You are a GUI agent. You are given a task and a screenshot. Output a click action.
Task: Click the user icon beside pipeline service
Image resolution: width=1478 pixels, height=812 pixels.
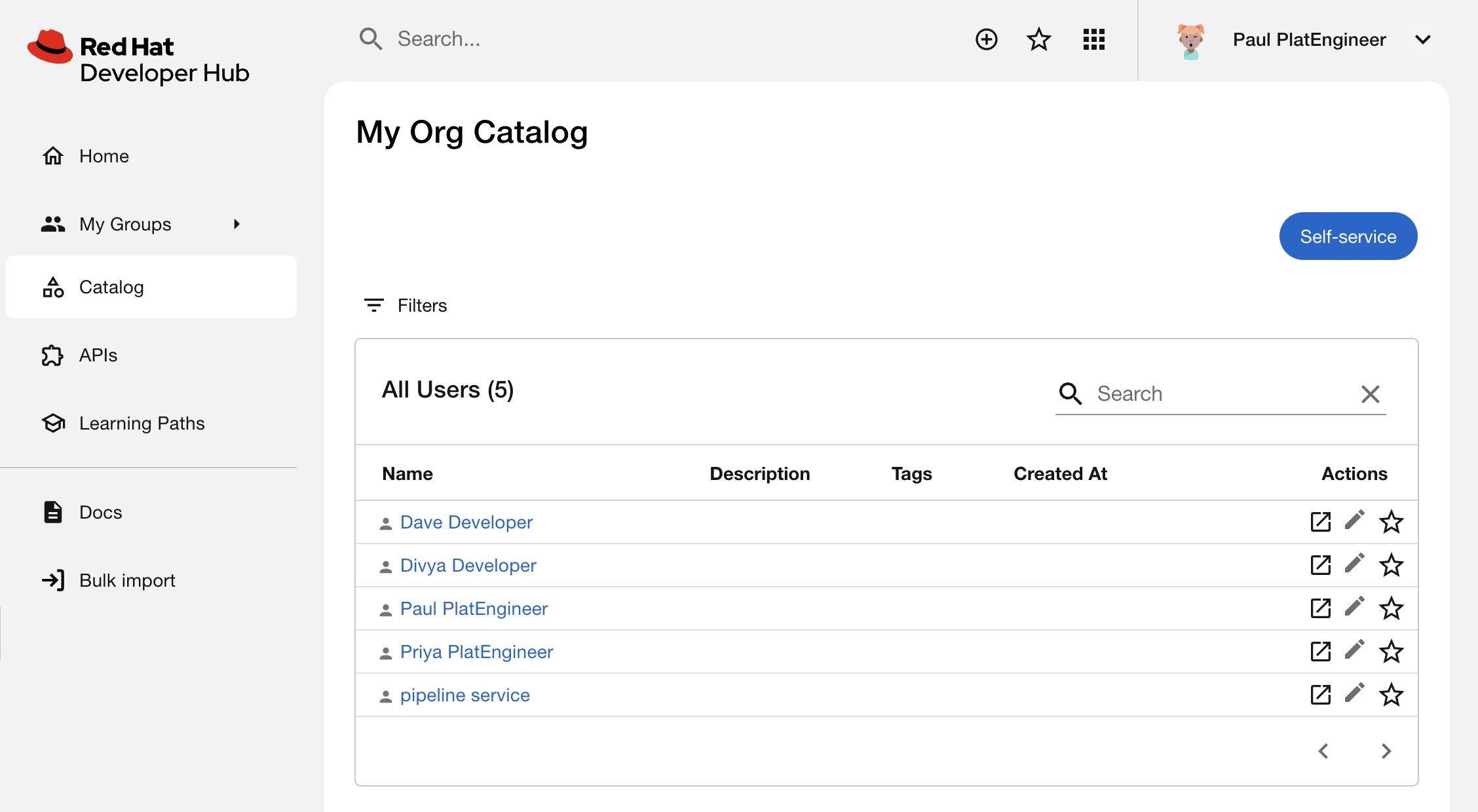(386, 697)
